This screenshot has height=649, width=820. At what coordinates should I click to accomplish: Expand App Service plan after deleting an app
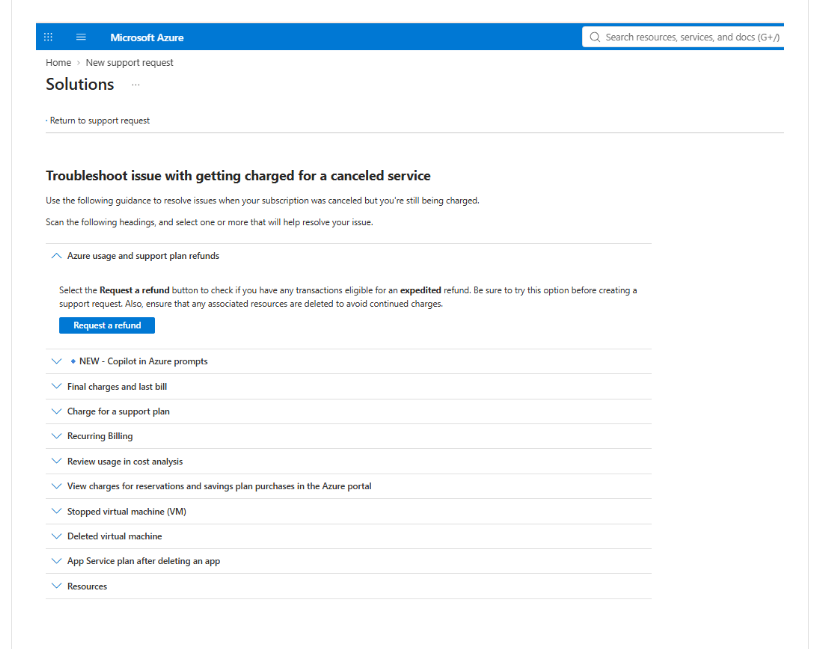[348, 561]
